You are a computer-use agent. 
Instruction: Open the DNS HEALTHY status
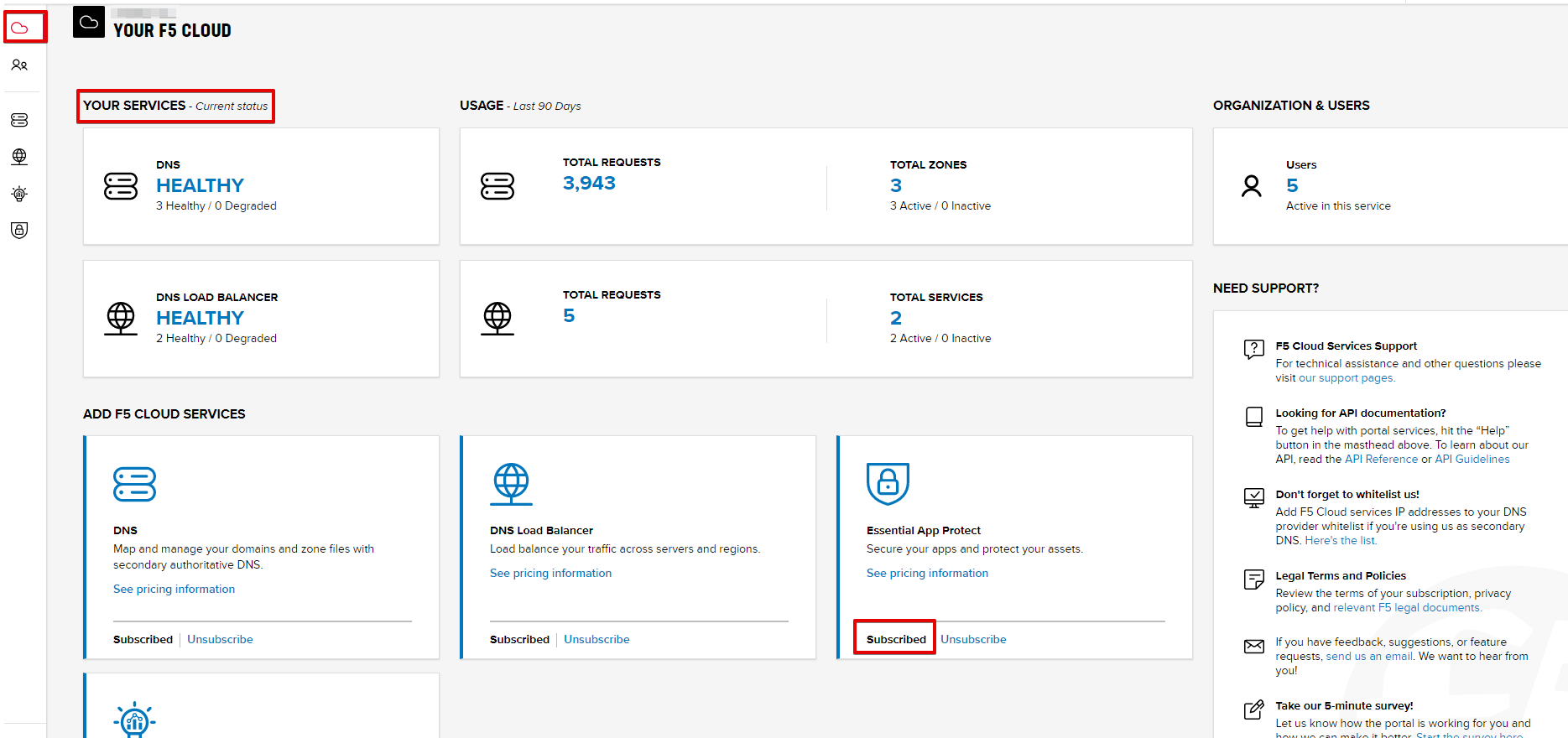pos(200,185)
